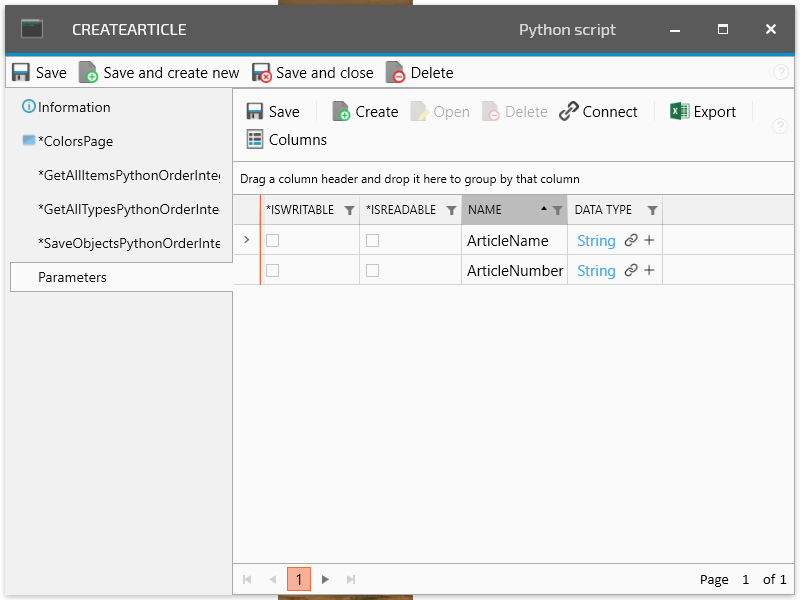Toggle ISREADABLE checkbox for ArticleName
The image size is (800, 600).
click(373, 241)
